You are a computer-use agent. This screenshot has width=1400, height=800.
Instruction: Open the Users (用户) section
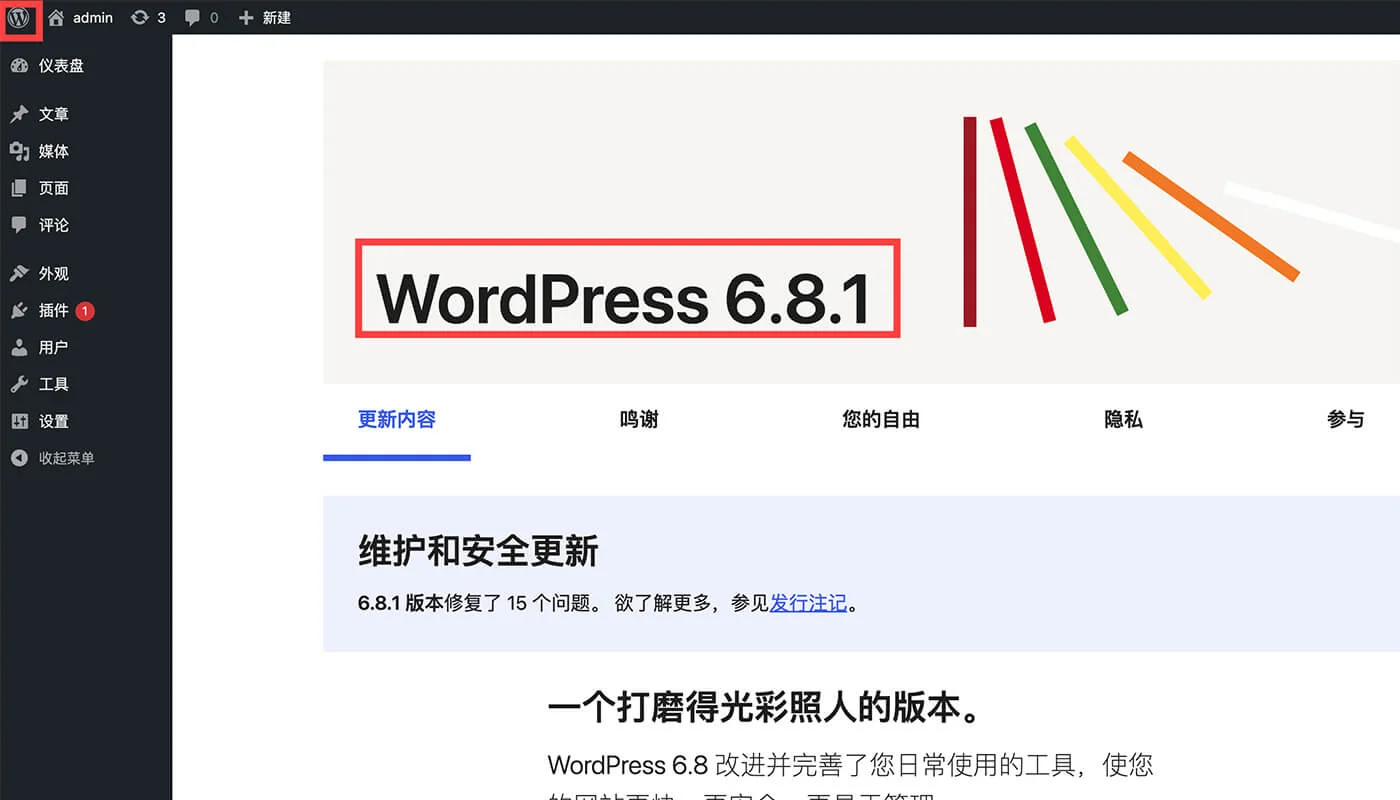pyautogui.click(x=52, y=347)
